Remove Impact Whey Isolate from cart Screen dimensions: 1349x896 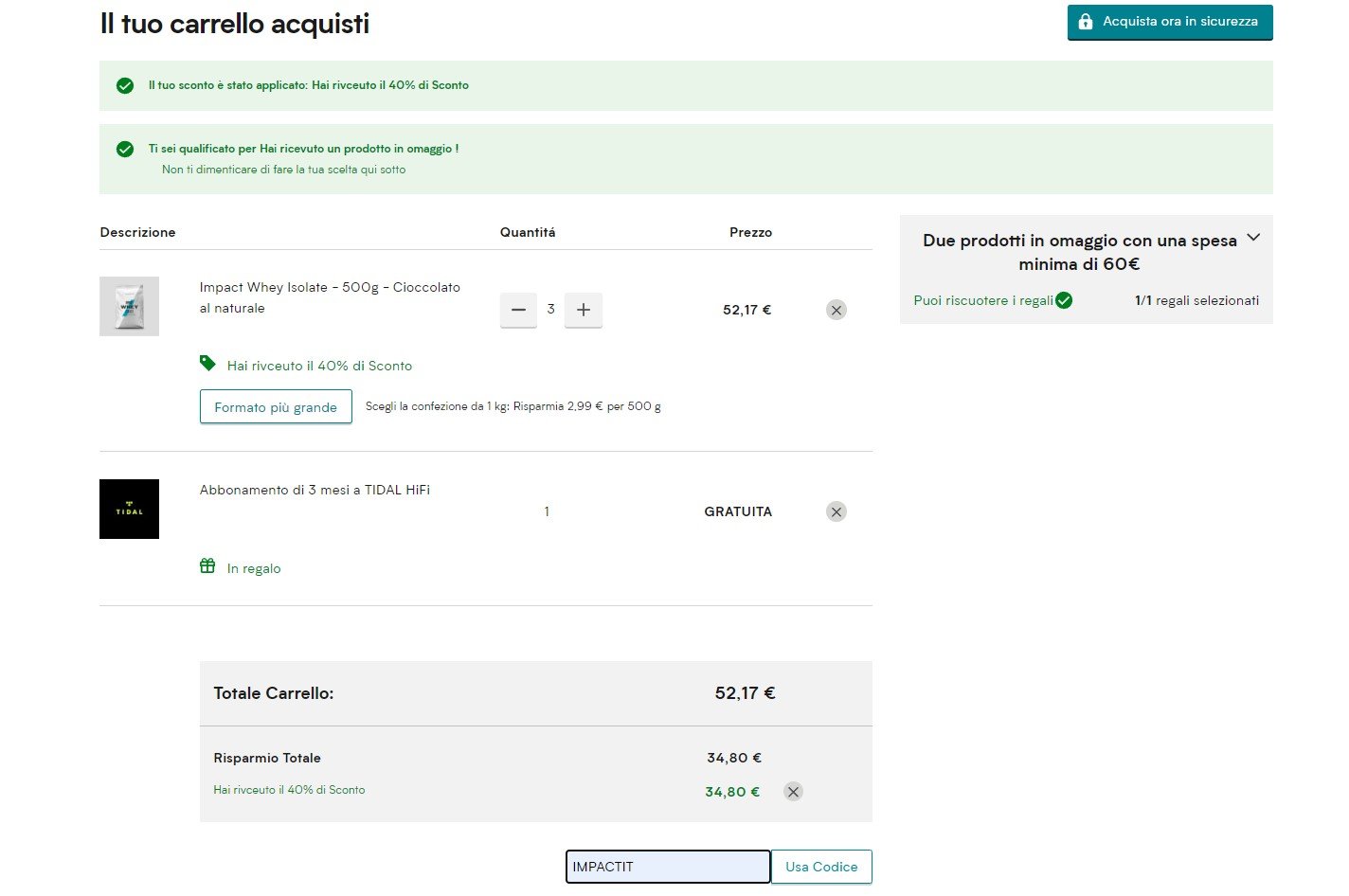tap(836, 310)
